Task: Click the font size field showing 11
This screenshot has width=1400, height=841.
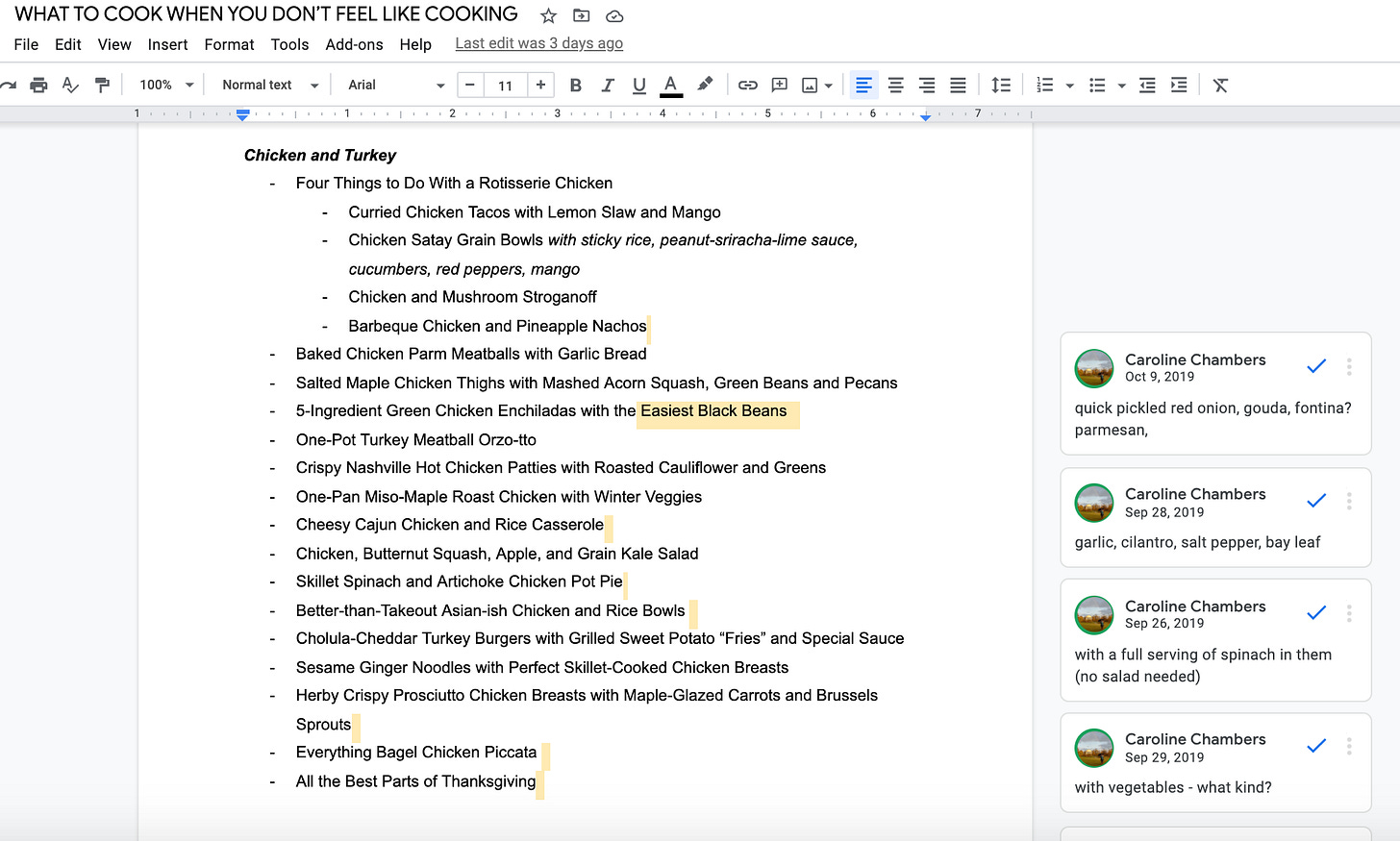Action: click(x=506, y=86)
